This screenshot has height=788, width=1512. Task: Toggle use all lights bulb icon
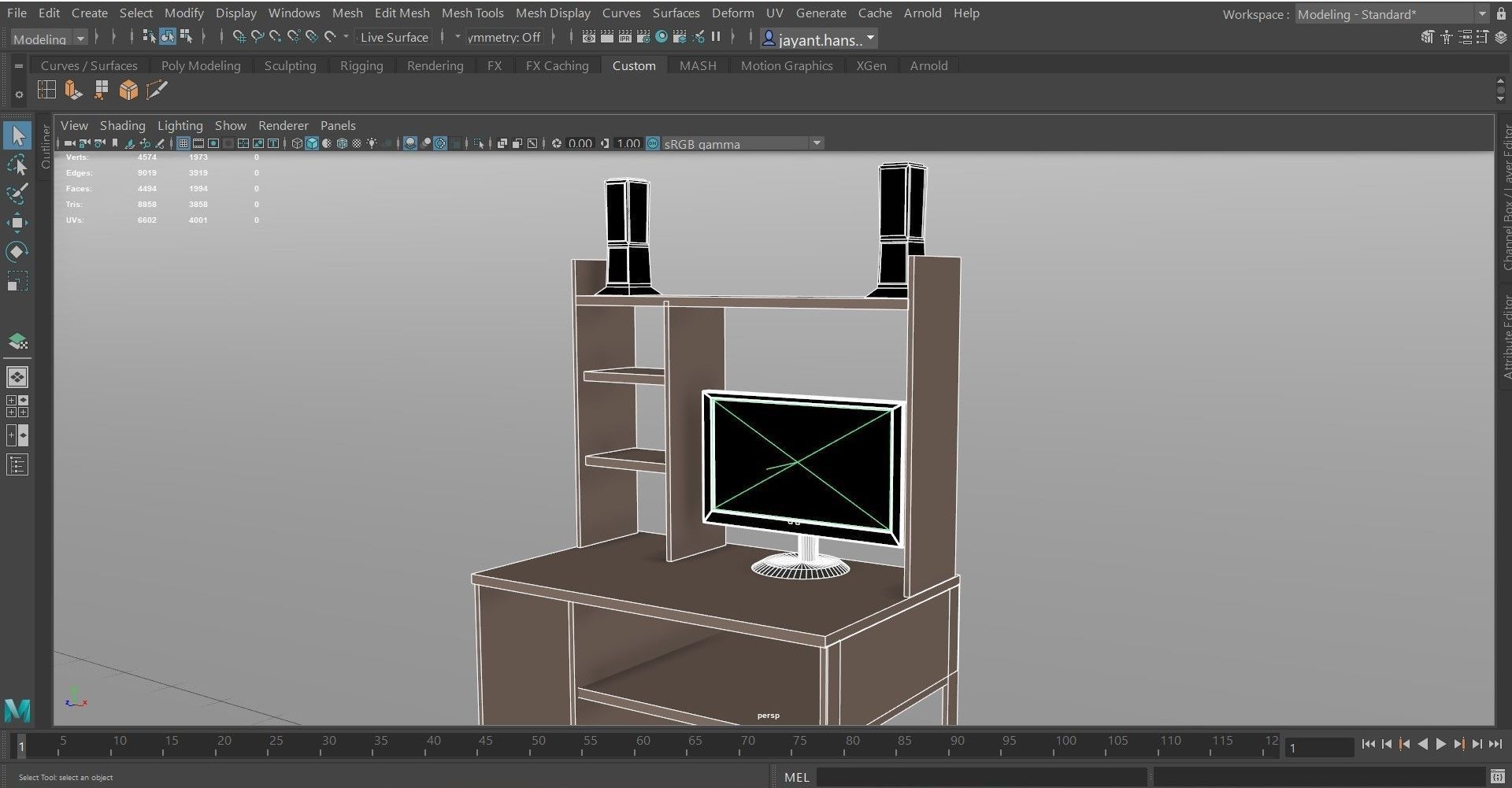click(x=372, y=143)
